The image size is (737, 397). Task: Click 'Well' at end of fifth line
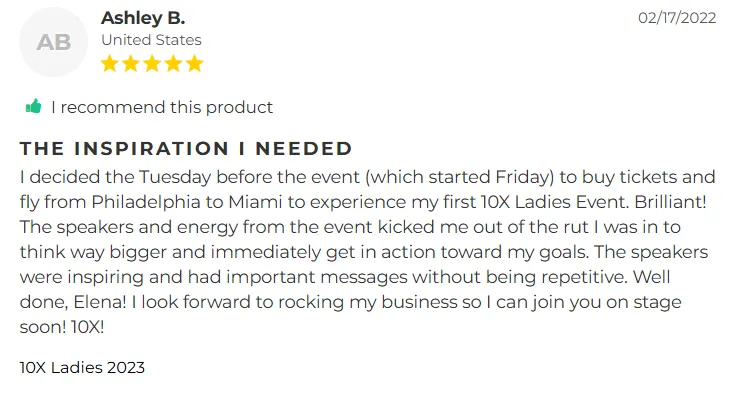(651, 277)
